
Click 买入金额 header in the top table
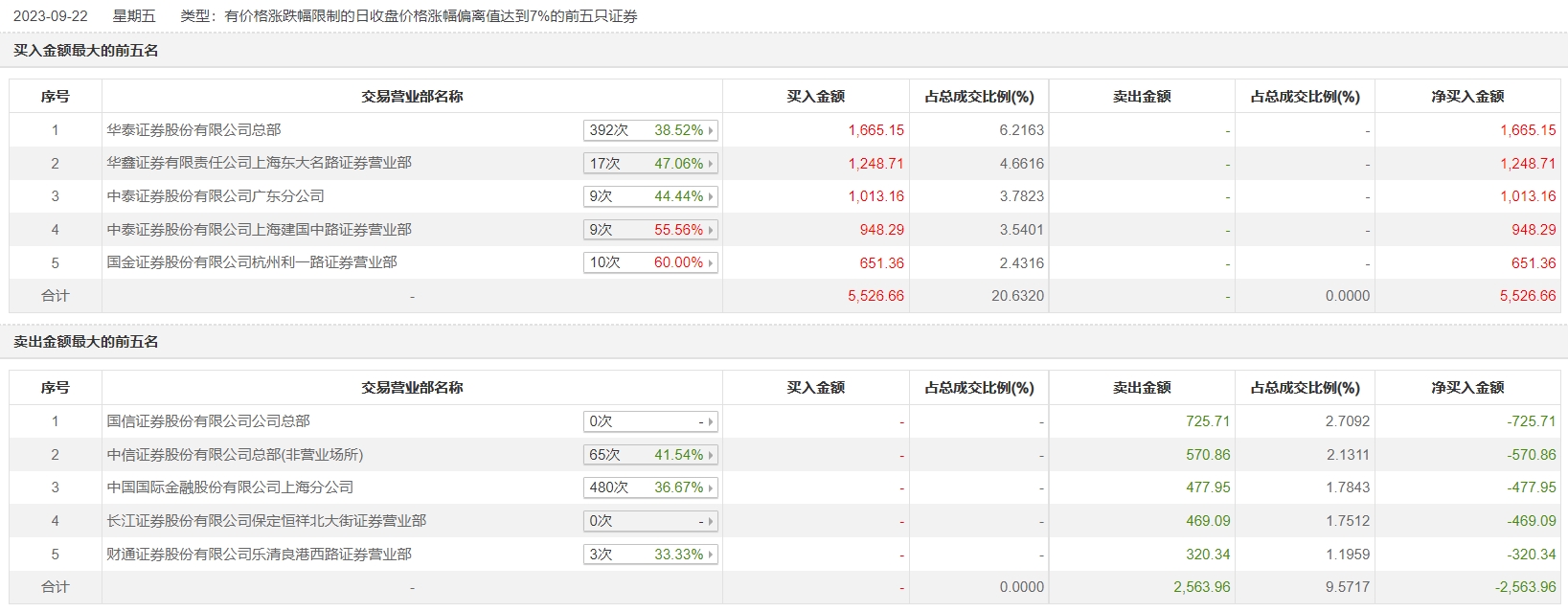tap(815, 97)
